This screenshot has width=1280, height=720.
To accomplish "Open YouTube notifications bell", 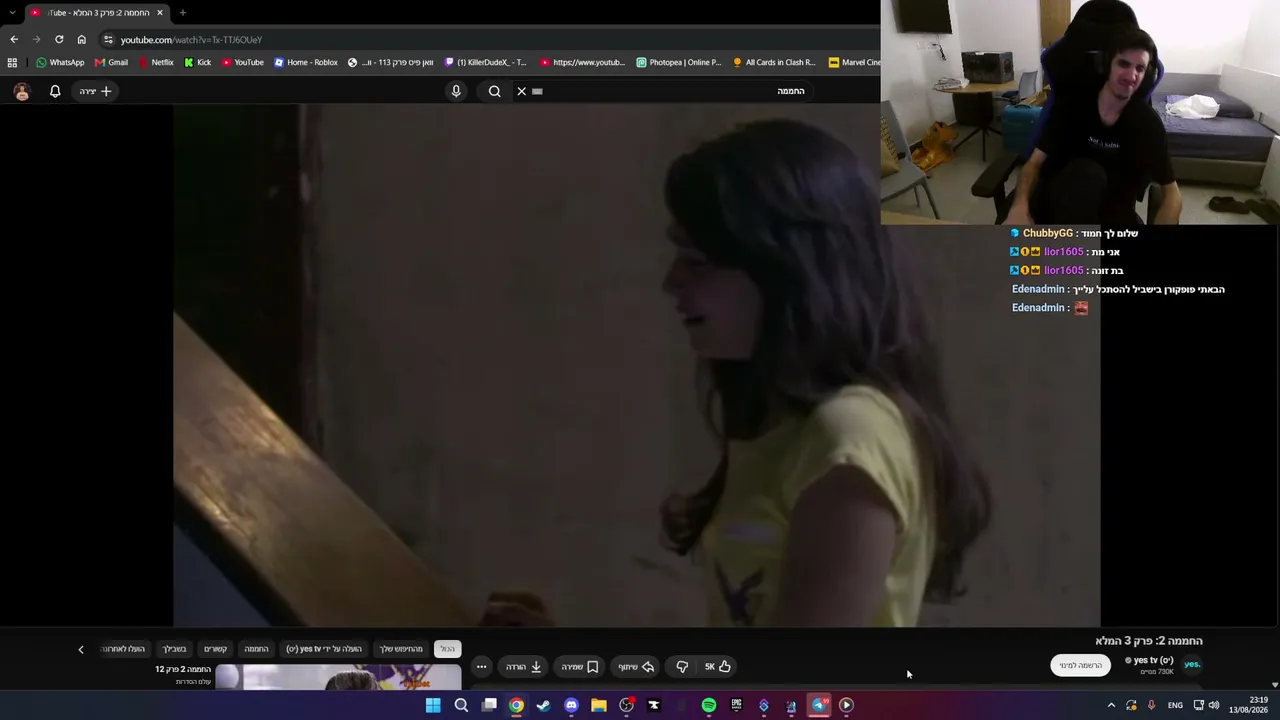I will 55,91.
